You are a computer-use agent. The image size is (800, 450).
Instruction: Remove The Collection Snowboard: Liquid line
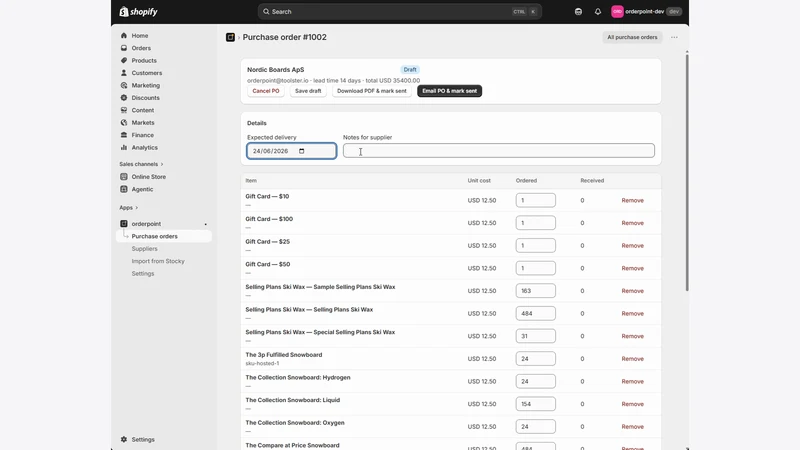click(x=632, y=404)
